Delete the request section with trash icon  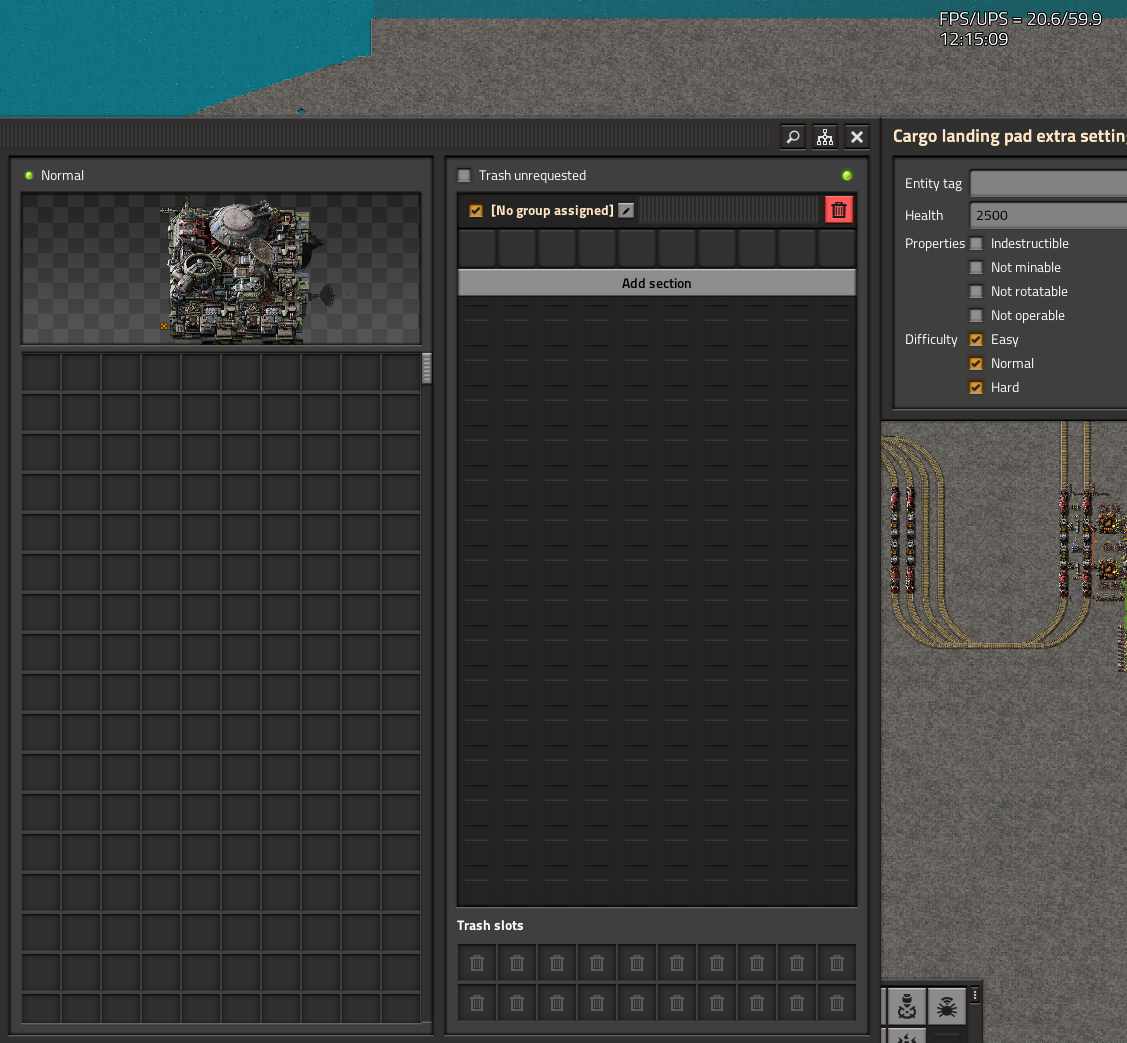pyautogui.click(x=839, y=210)
